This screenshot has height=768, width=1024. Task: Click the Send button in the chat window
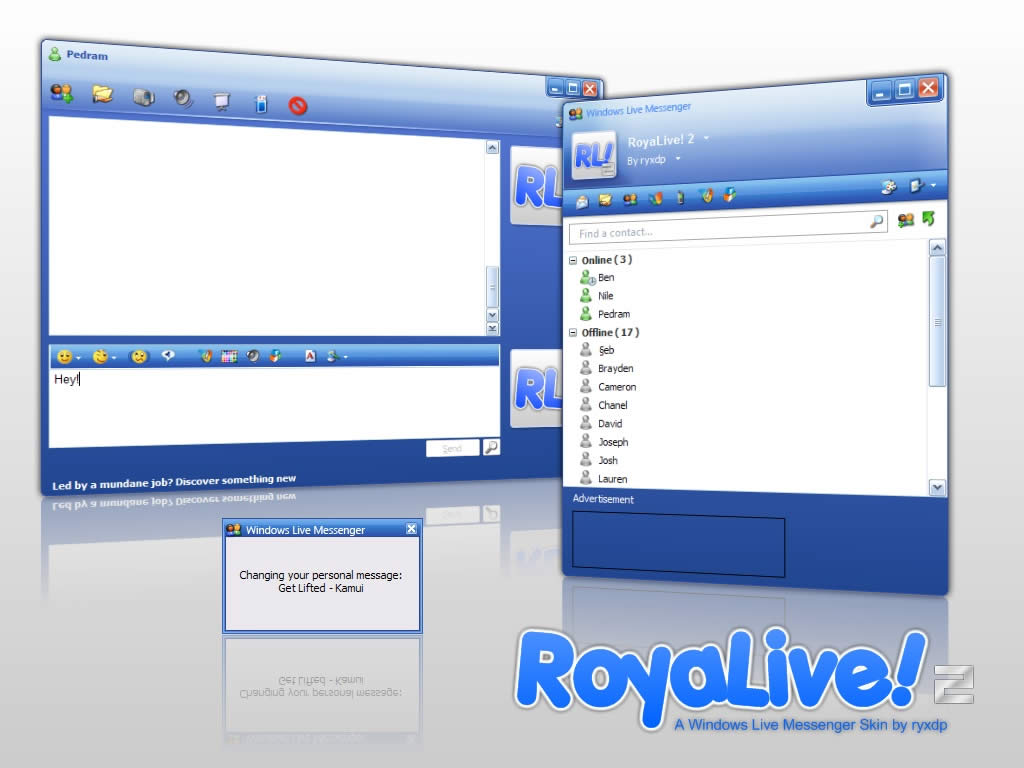pyautogui.click(x=453, y=449)
